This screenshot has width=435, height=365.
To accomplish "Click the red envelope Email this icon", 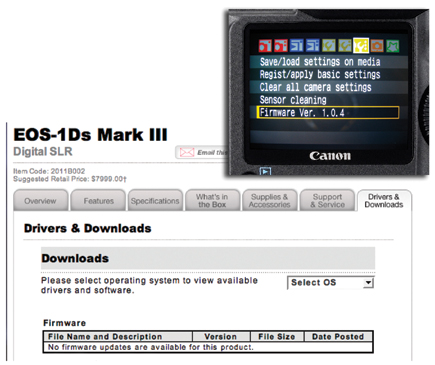I will pyautogui.click(x=187, y=152).
